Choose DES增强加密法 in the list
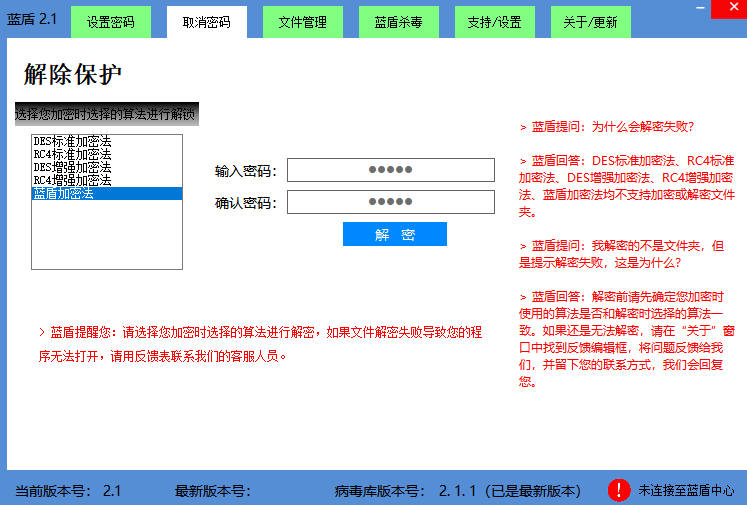This screenshot has width=747, height=505. (x=107, y=167)
